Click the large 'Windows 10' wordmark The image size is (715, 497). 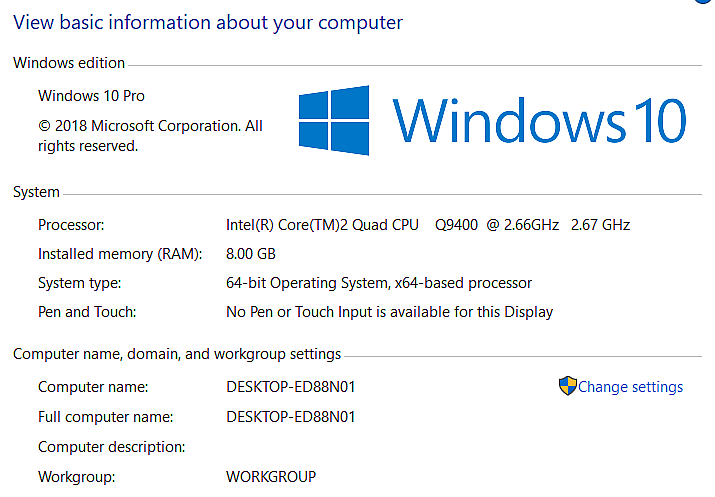click(x=539, y=121)
